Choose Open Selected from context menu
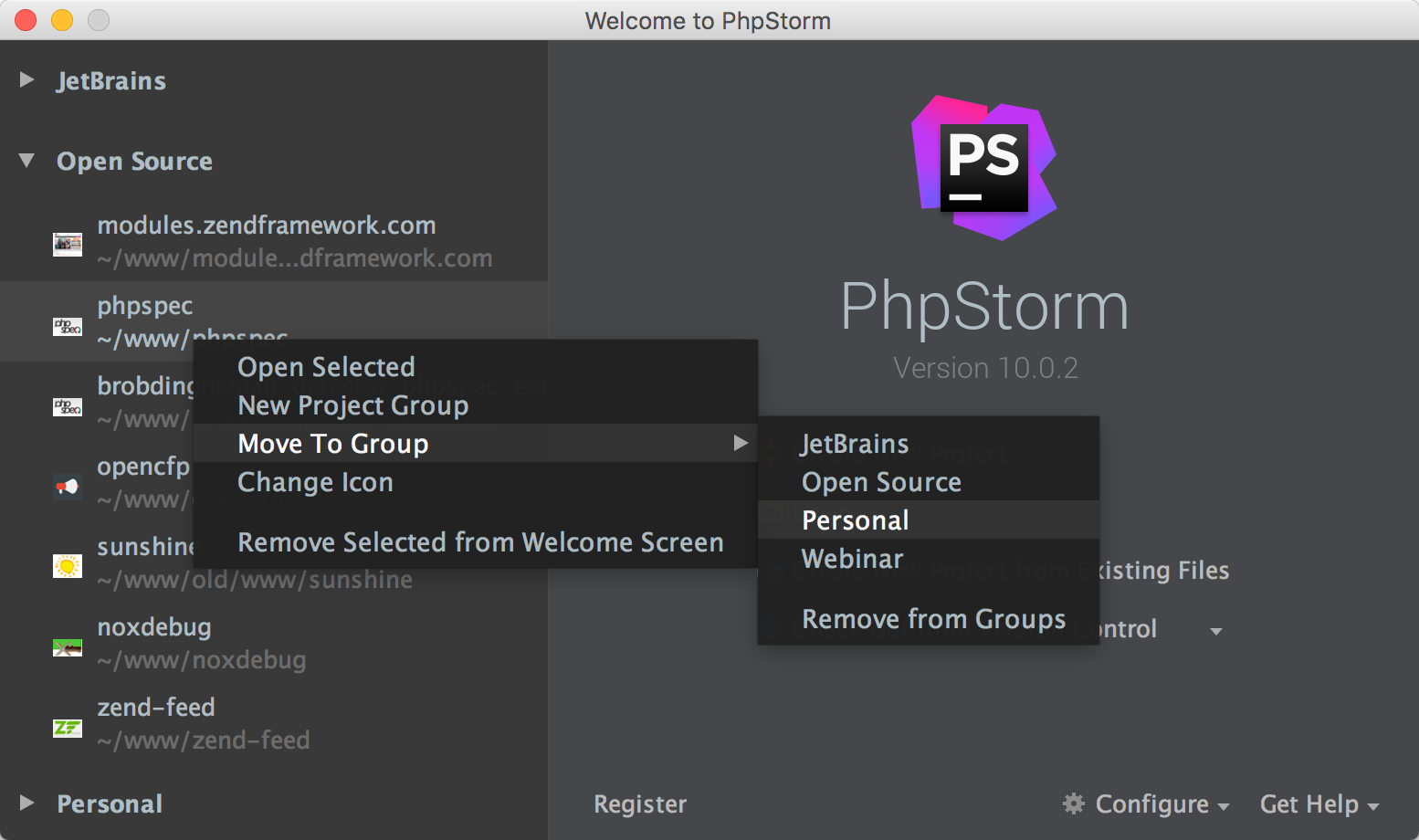 (476, 367)
